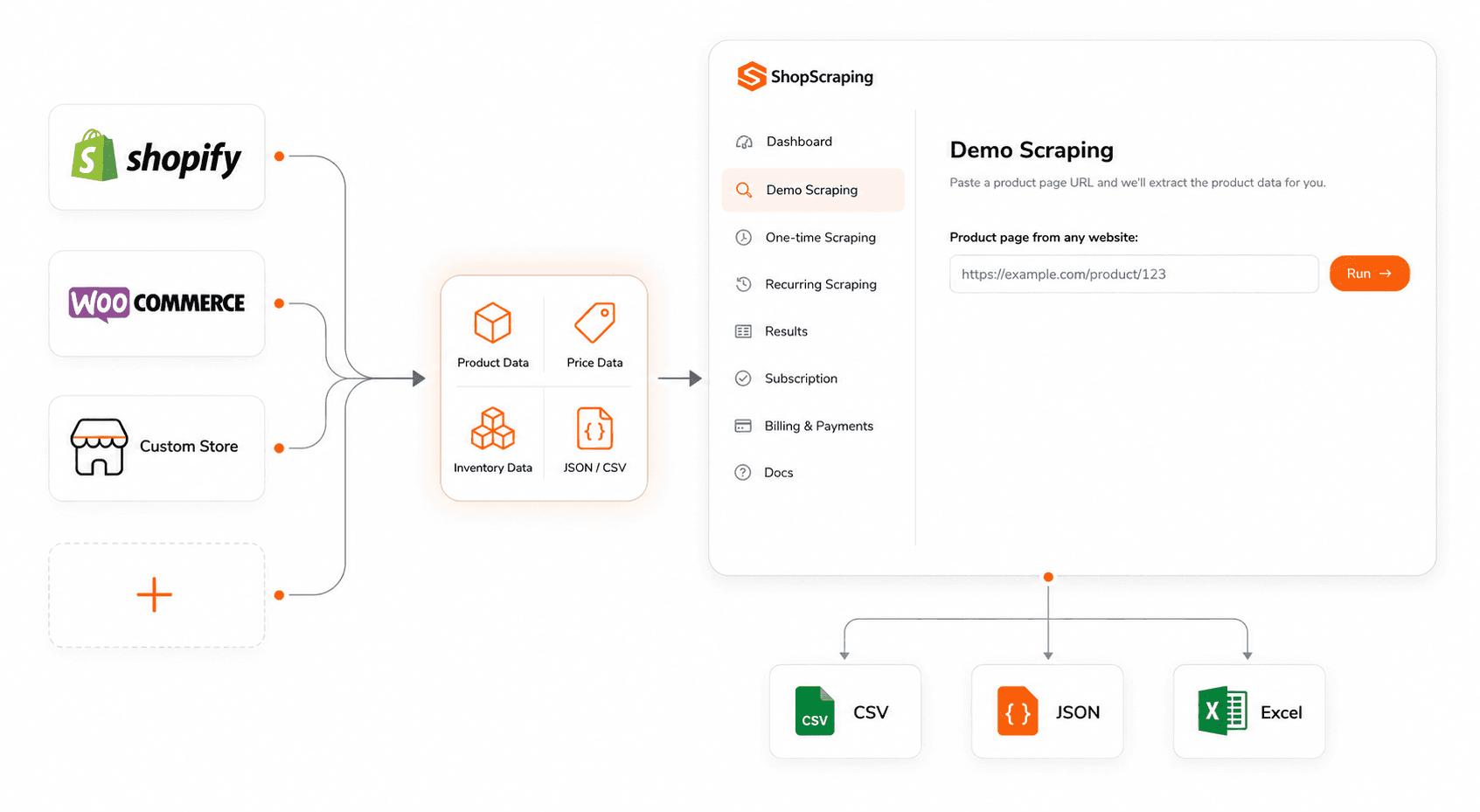Open the Dashboard menu item
Viewport: 1480px width, 812px height.
[x=813, y=142]
